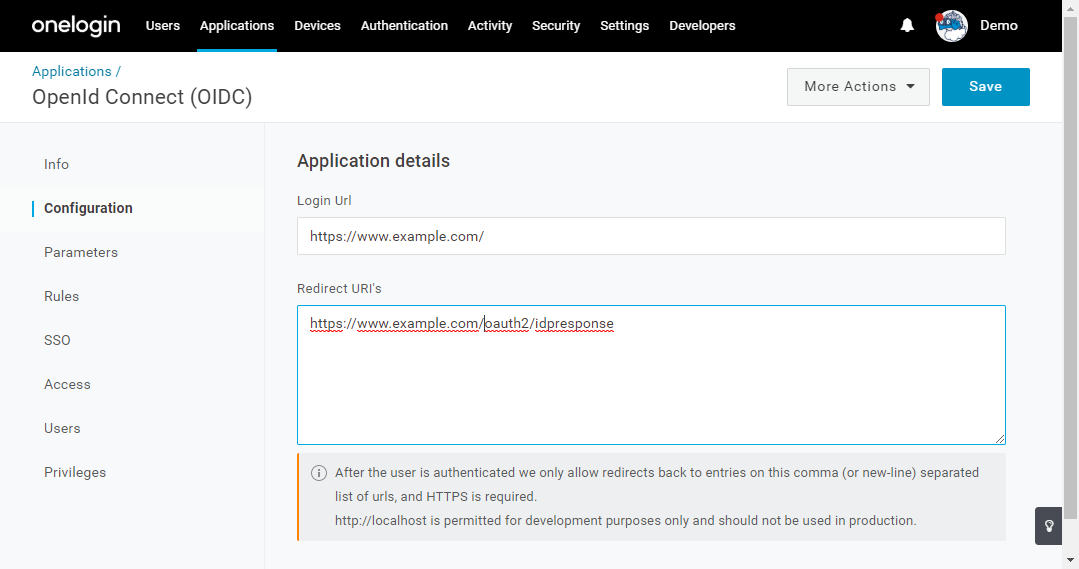
Task: Click the 'OpenId Connect (OIDC)' title
Action: click(142, 97)
